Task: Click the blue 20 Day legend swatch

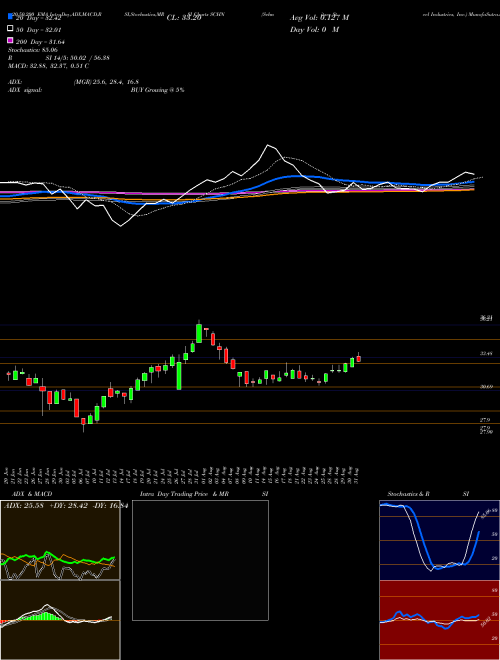Action: tap(10, 17)
